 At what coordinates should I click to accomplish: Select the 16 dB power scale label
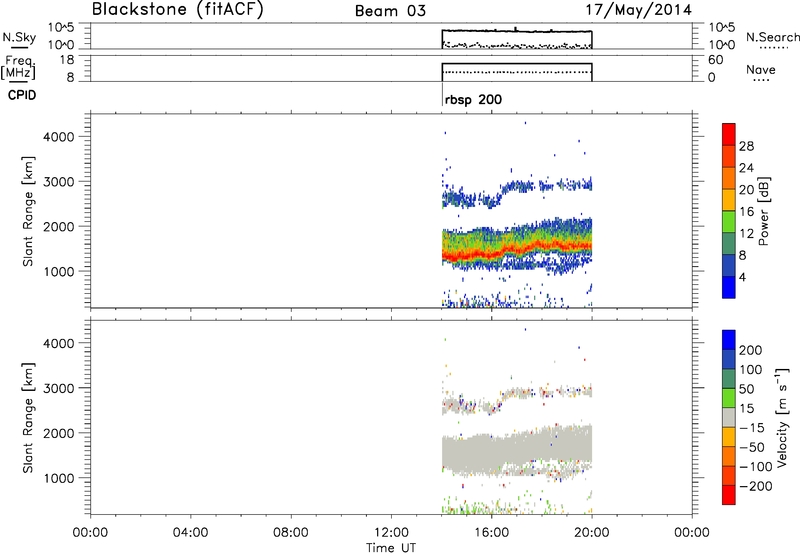tap(746, 212)
